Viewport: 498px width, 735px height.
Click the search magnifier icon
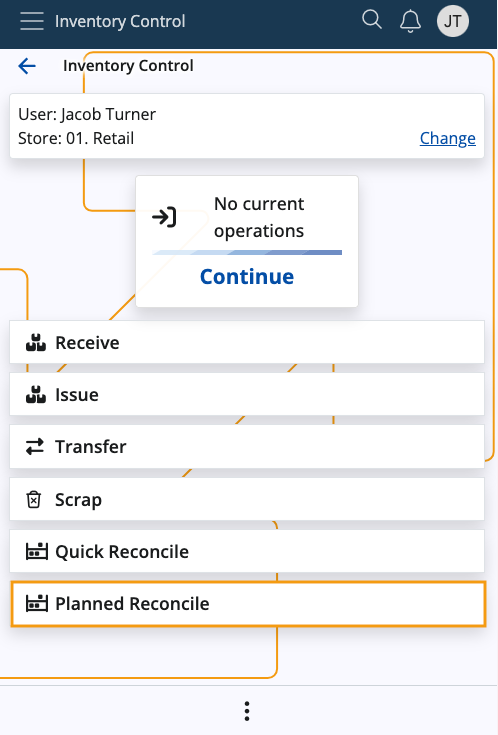point(372,20)
